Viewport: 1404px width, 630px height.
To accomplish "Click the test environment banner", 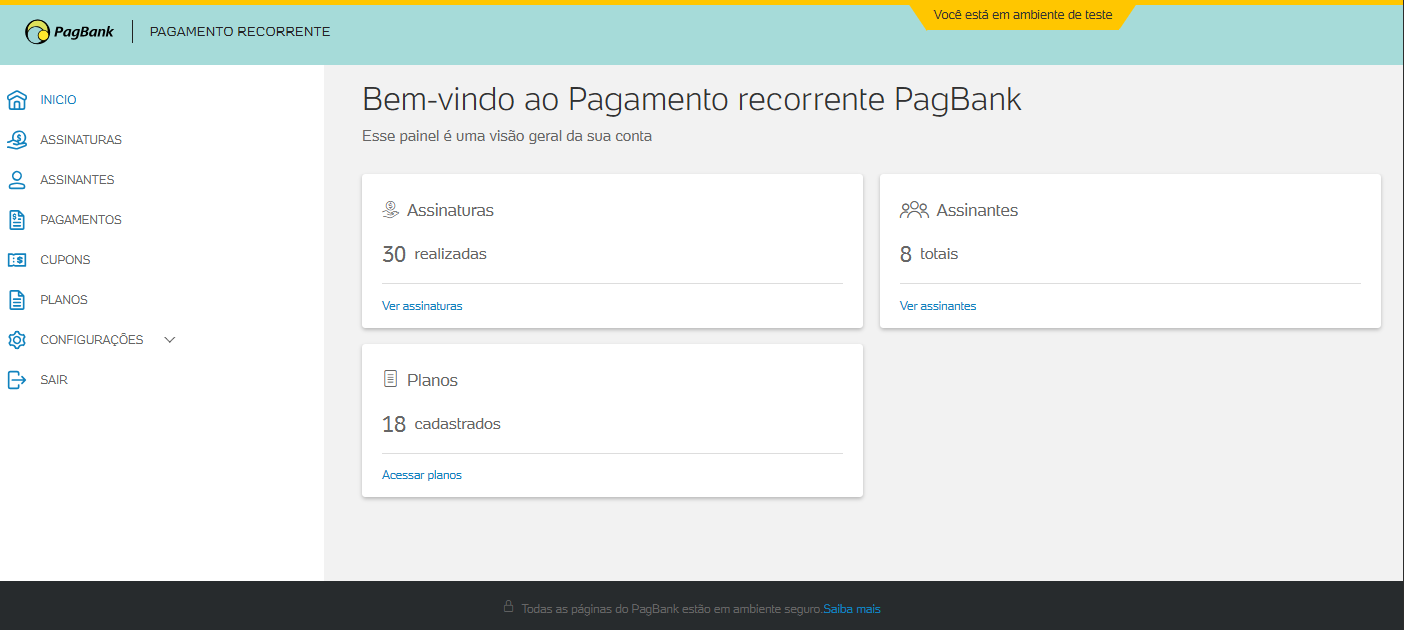I will (1022, 15).
